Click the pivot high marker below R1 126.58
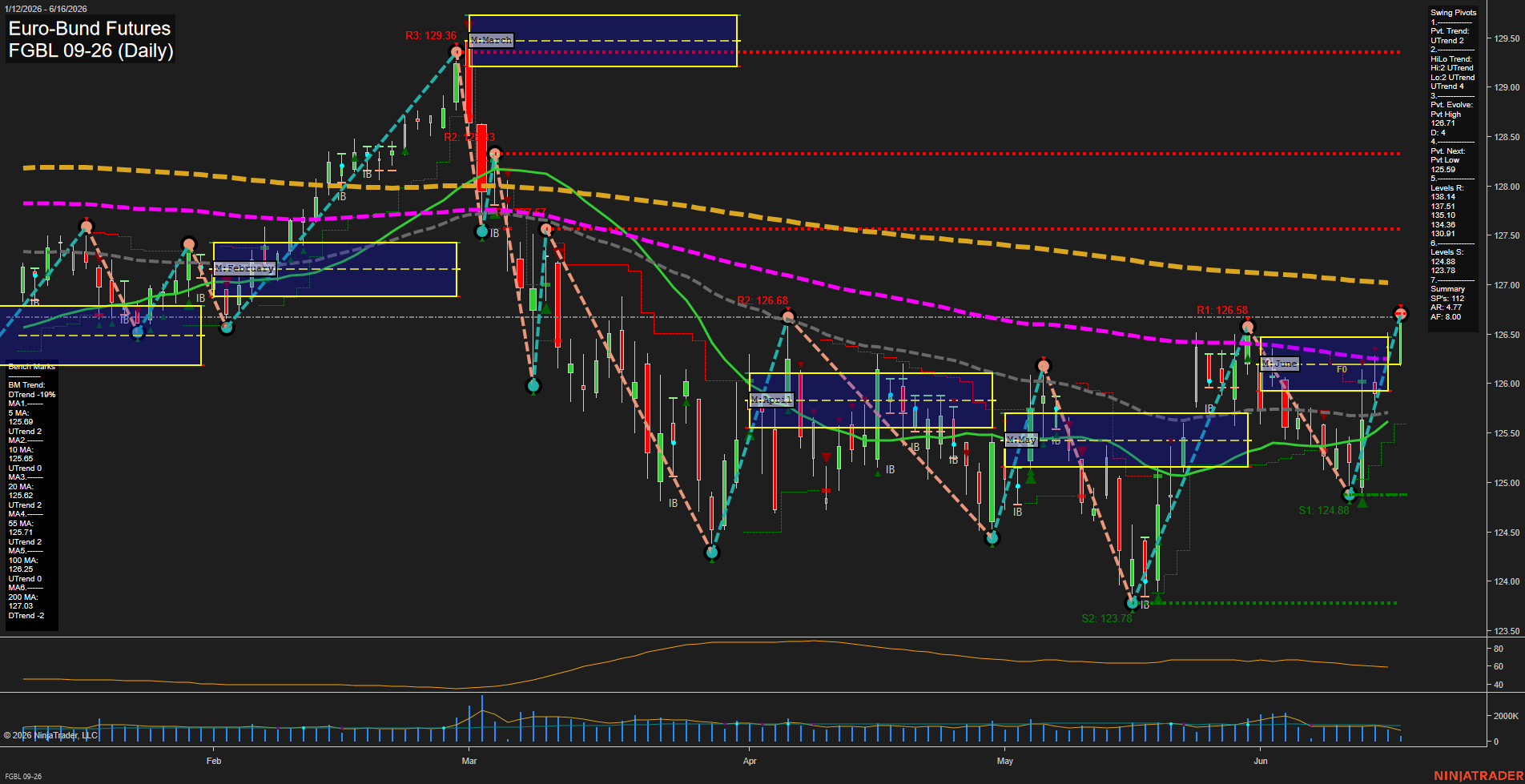The height and width of the screenshot is (784, 1525). pos(1247,327)
